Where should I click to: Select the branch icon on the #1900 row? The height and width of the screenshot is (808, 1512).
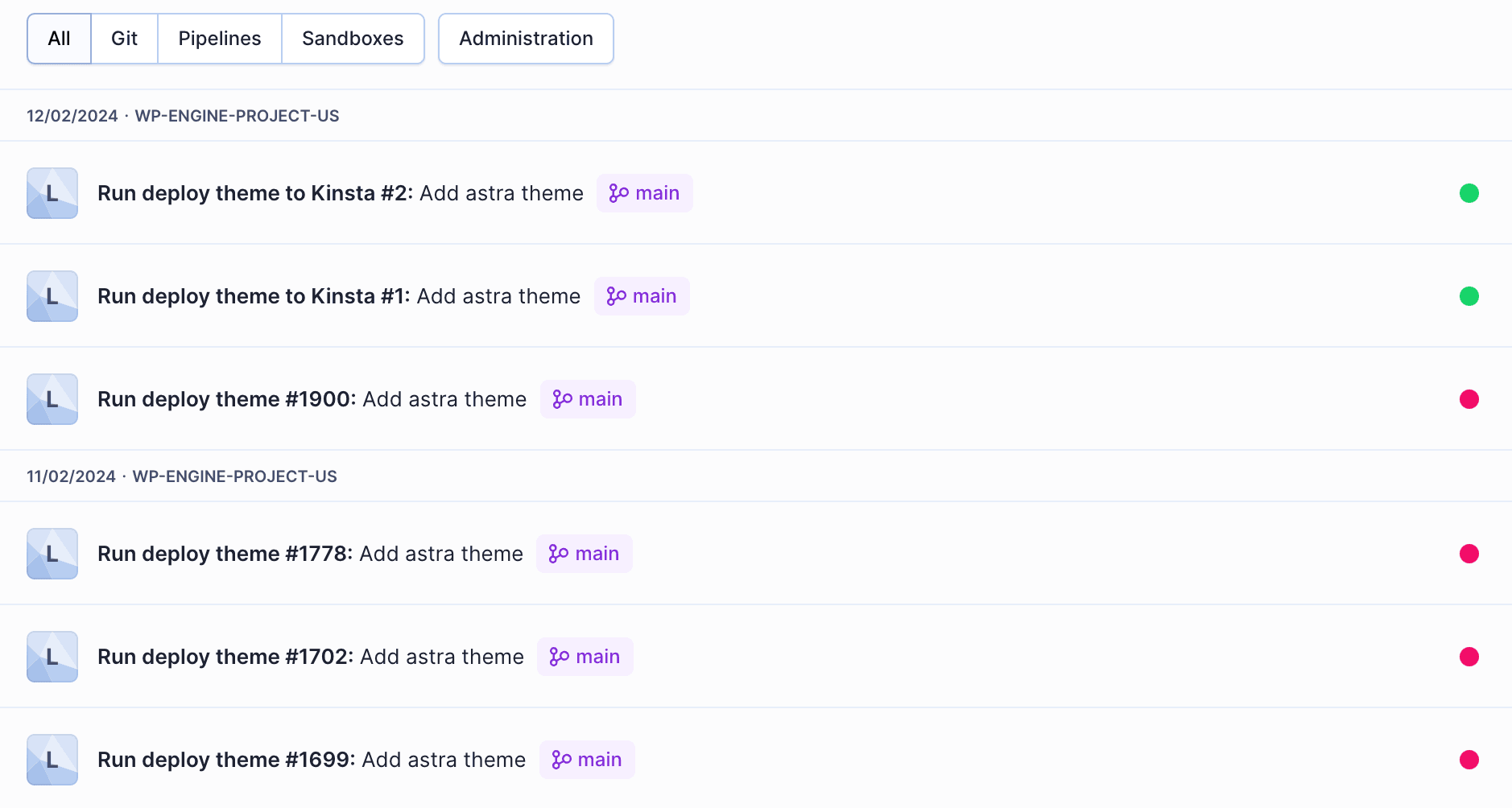561,398
